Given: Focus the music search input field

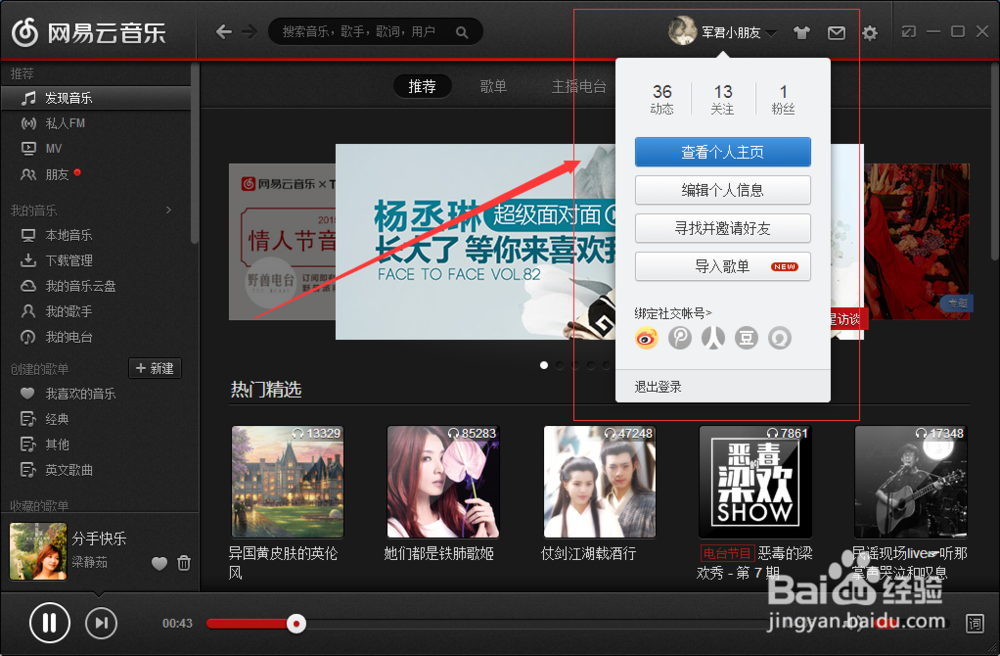Looking at the screenshot, I should tap(375, 31).
